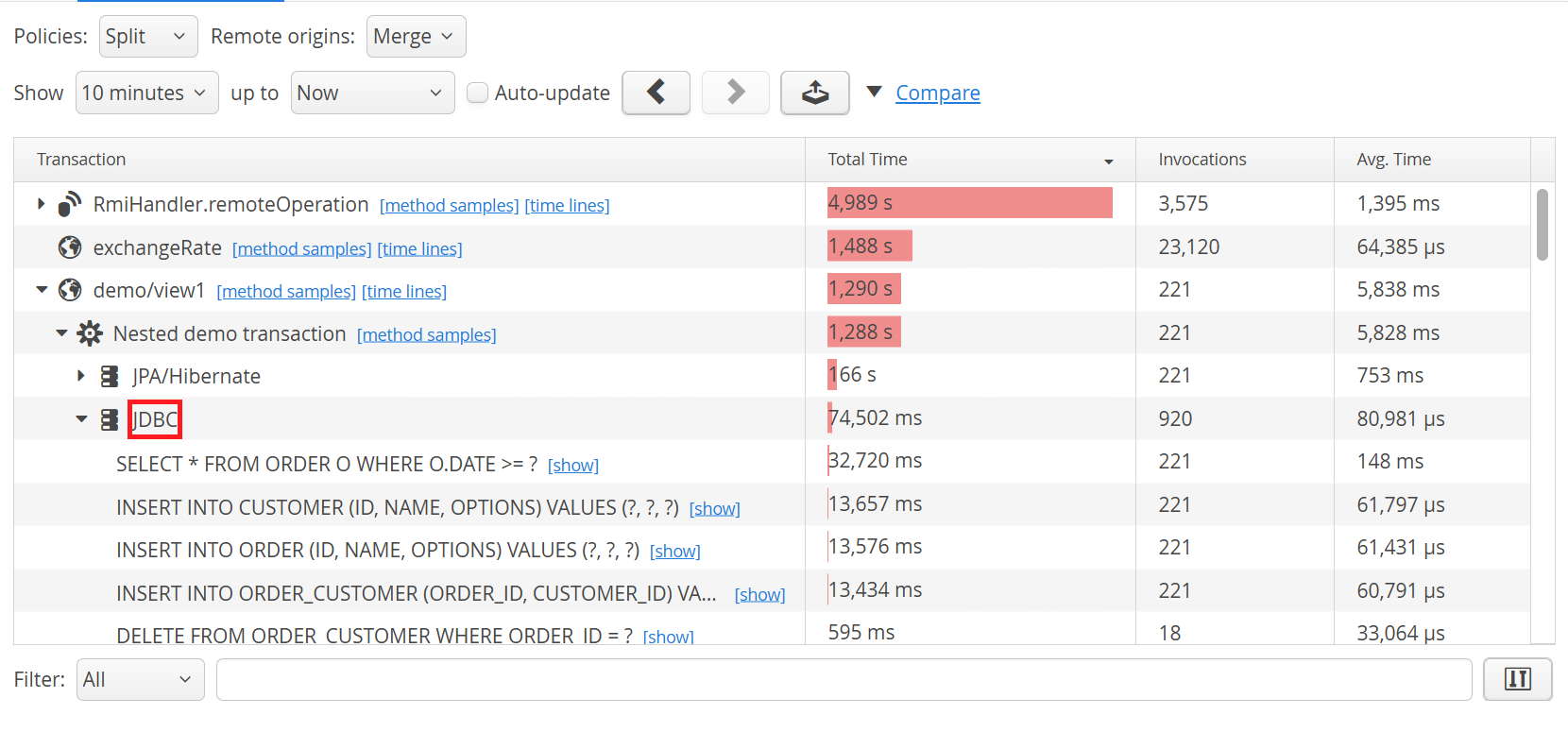Screen dimensions: 1568x732
Task: Click the forward arrow navigation button
Action: (735, 93)
